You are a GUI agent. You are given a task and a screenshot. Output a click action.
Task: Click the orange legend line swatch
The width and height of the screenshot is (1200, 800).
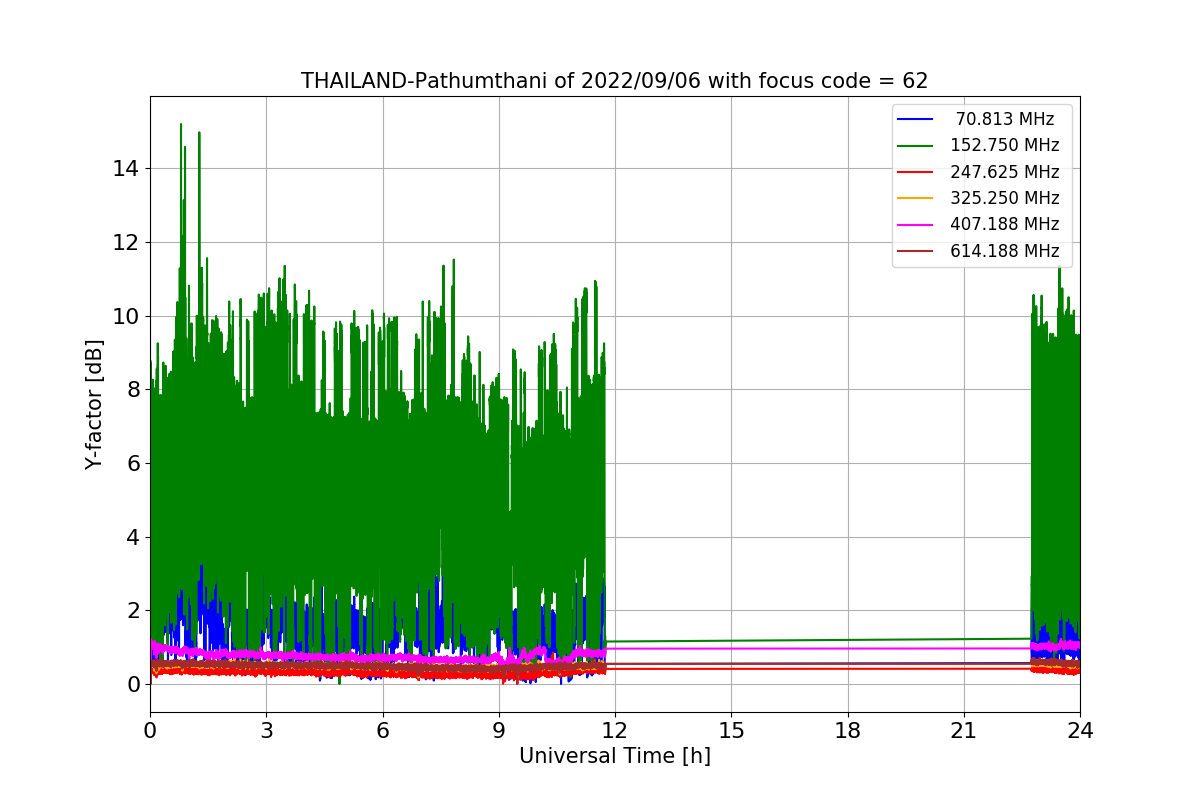915,198
